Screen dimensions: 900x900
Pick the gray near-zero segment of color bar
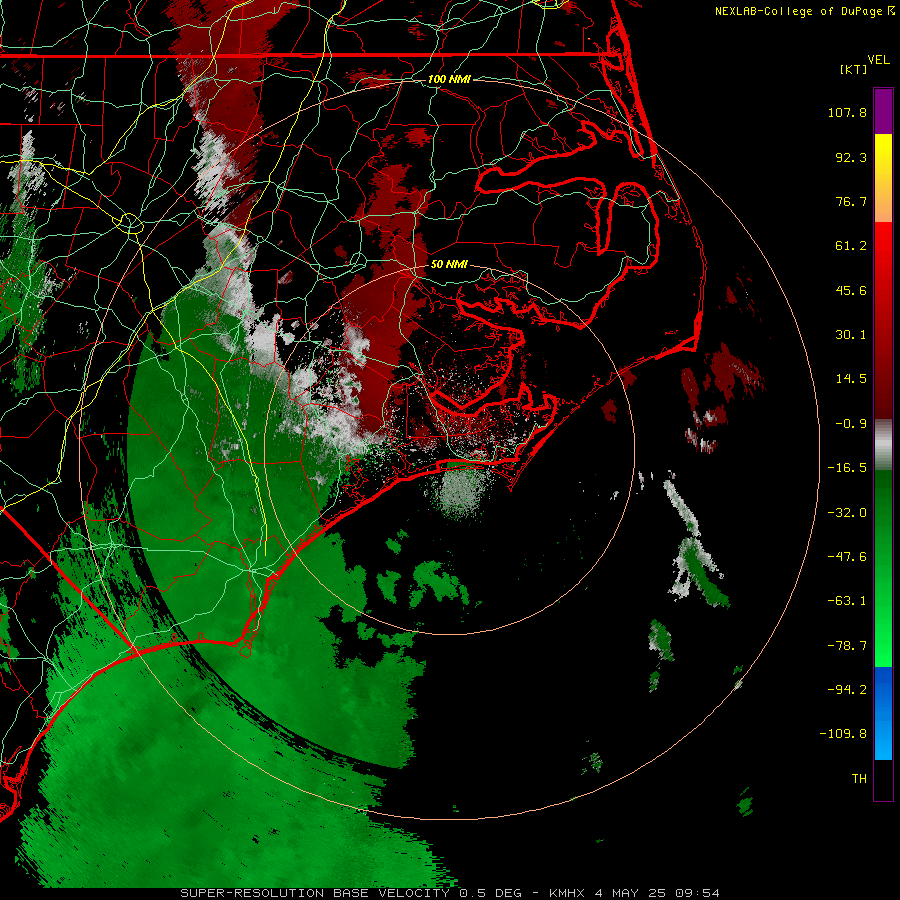tap(883, 445)
